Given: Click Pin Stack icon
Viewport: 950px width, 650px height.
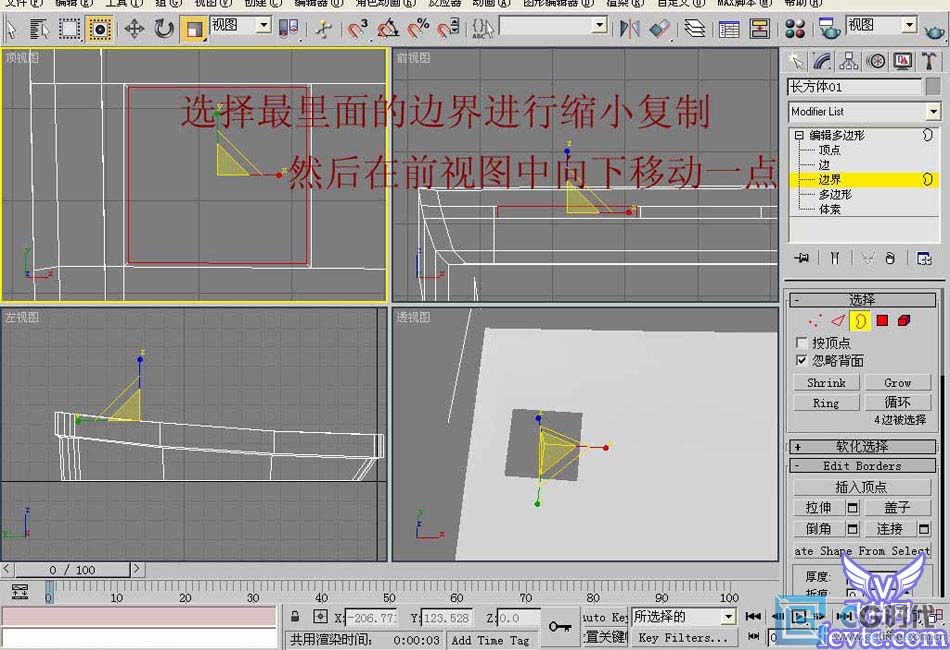Looking at the screenshot, I should pyautogui.click(x=802, y=259).
